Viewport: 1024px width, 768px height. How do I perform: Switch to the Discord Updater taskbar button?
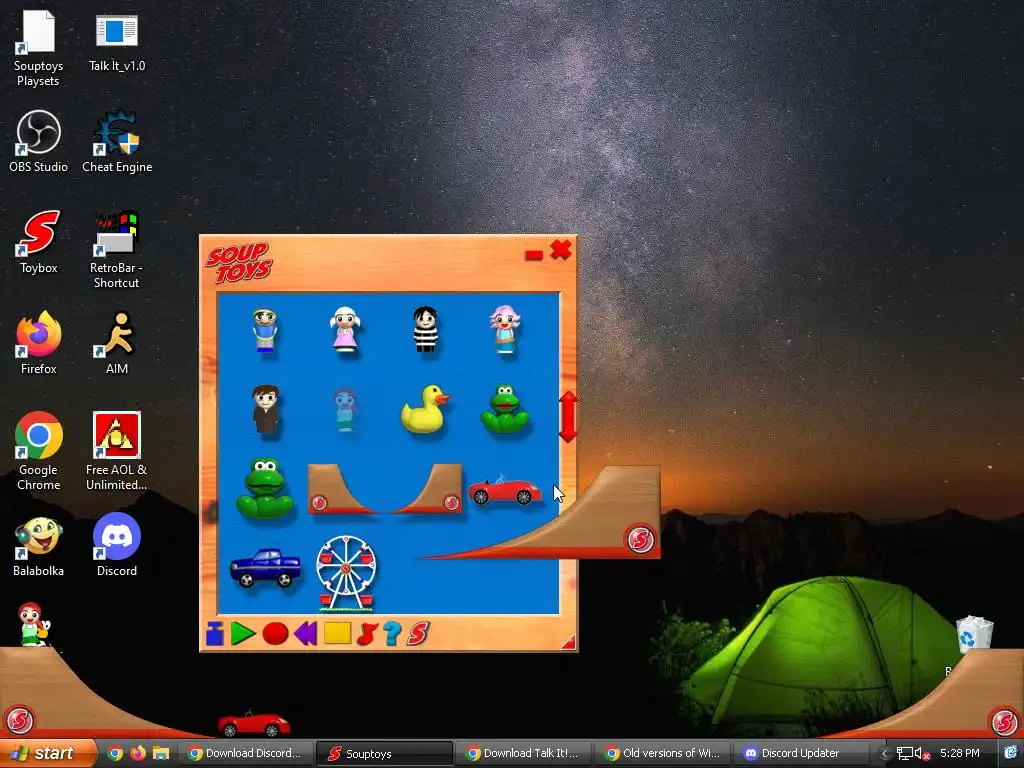801,754
